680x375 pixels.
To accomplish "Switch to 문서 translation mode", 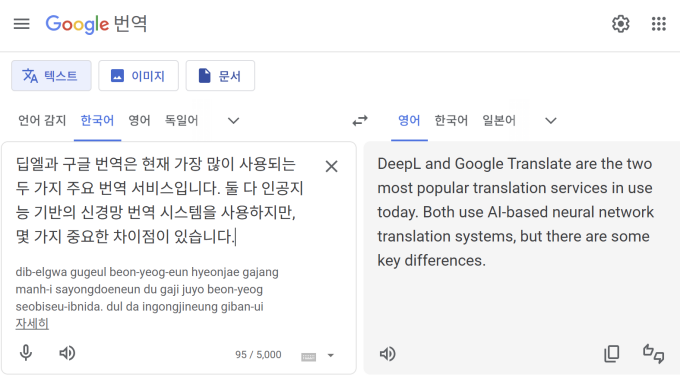I will point(220,76).
